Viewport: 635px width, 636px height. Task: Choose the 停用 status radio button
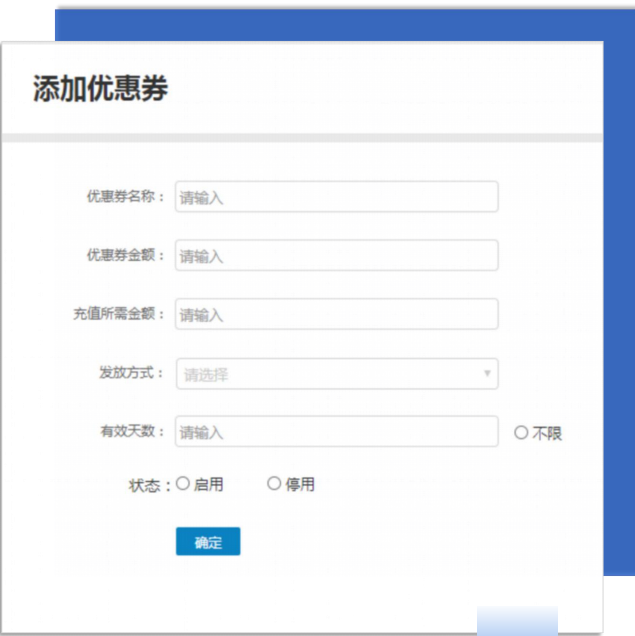tap(274, 483)
